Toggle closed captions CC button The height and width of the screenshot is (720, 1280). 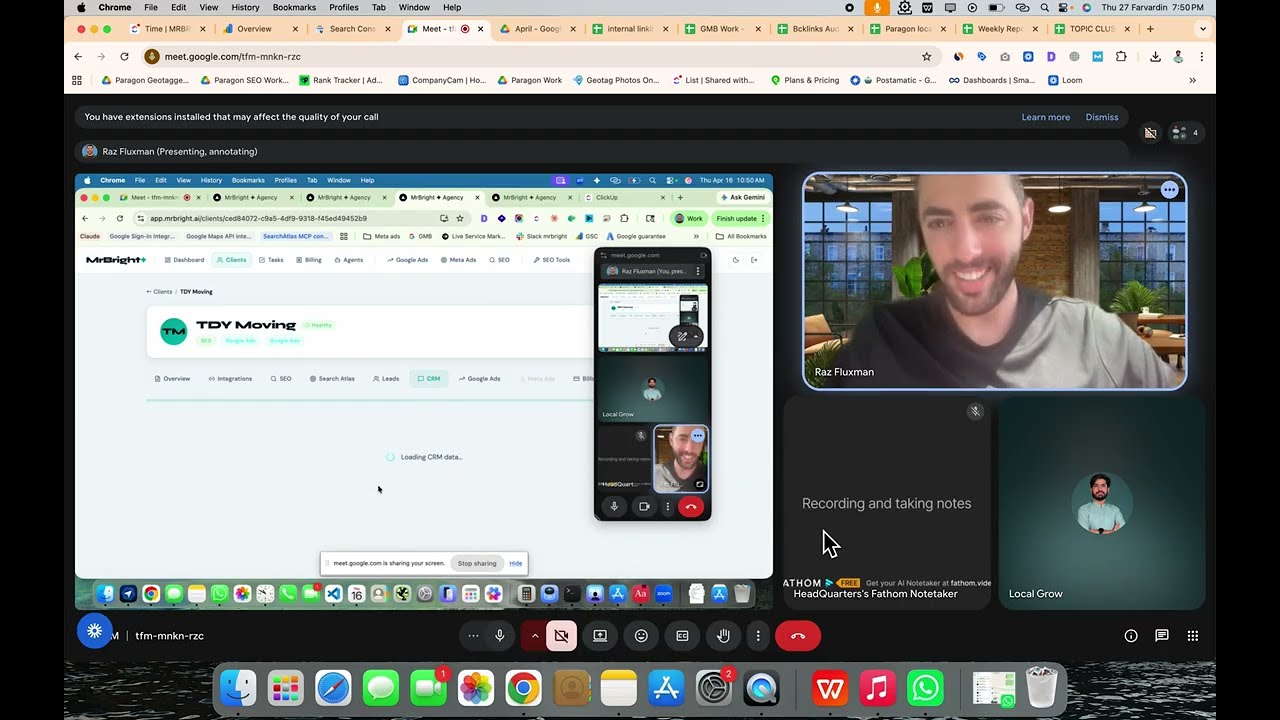pyautogui.click(x=682, y=636)
